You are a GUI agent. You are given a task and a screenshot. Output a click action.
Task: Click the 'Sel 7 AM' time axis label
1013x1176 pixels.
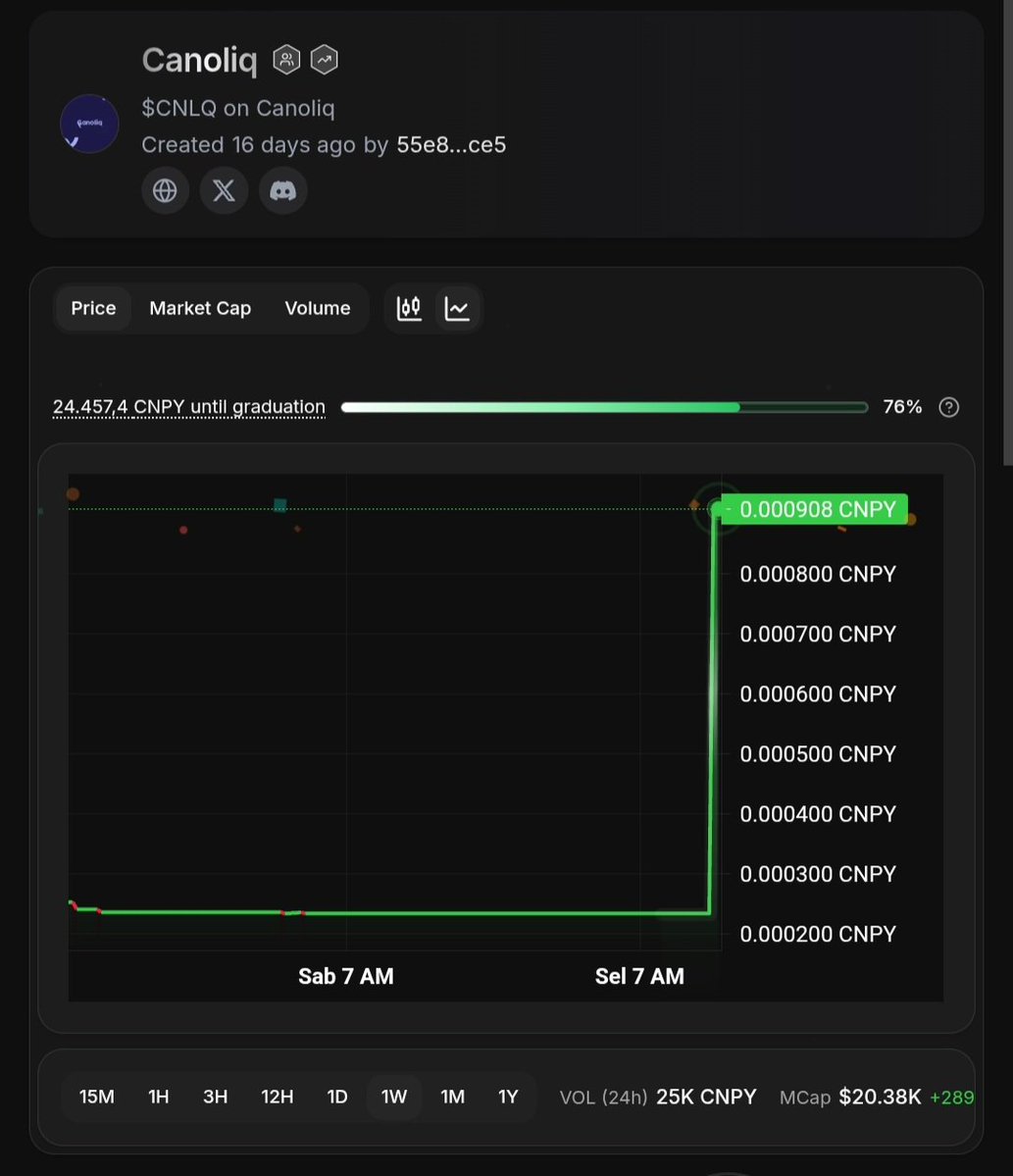(639, 976)
